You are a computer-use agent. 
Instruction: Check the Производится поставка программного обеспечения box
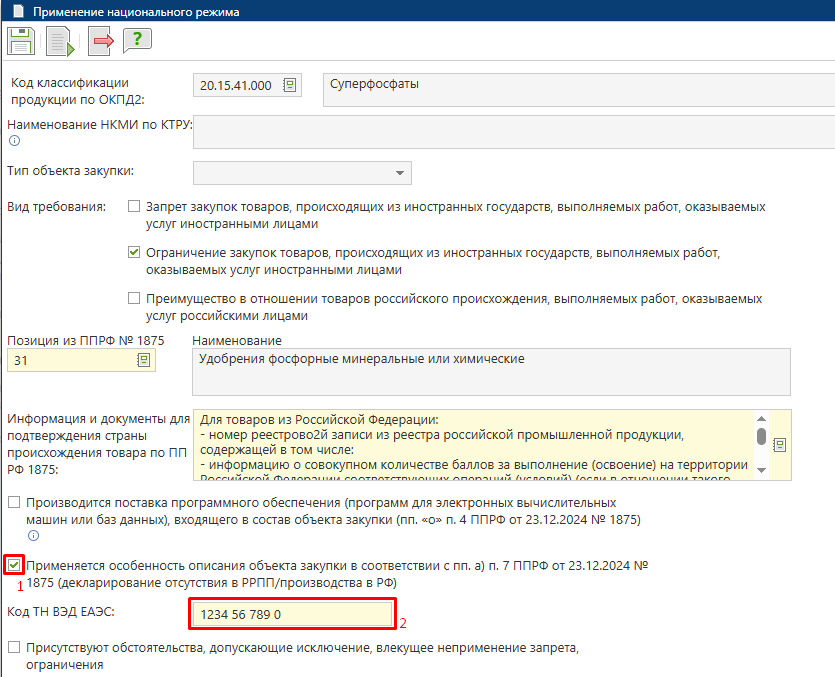(x=14, y=502)
